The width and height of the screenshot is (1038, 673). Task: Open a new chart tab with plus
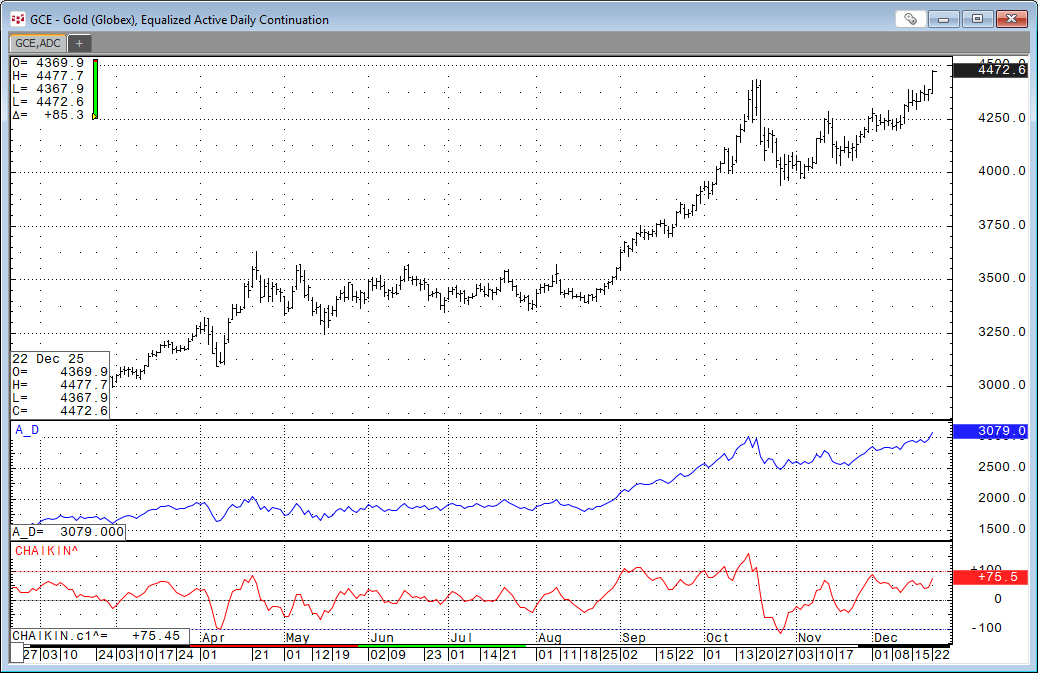[79, 43]
